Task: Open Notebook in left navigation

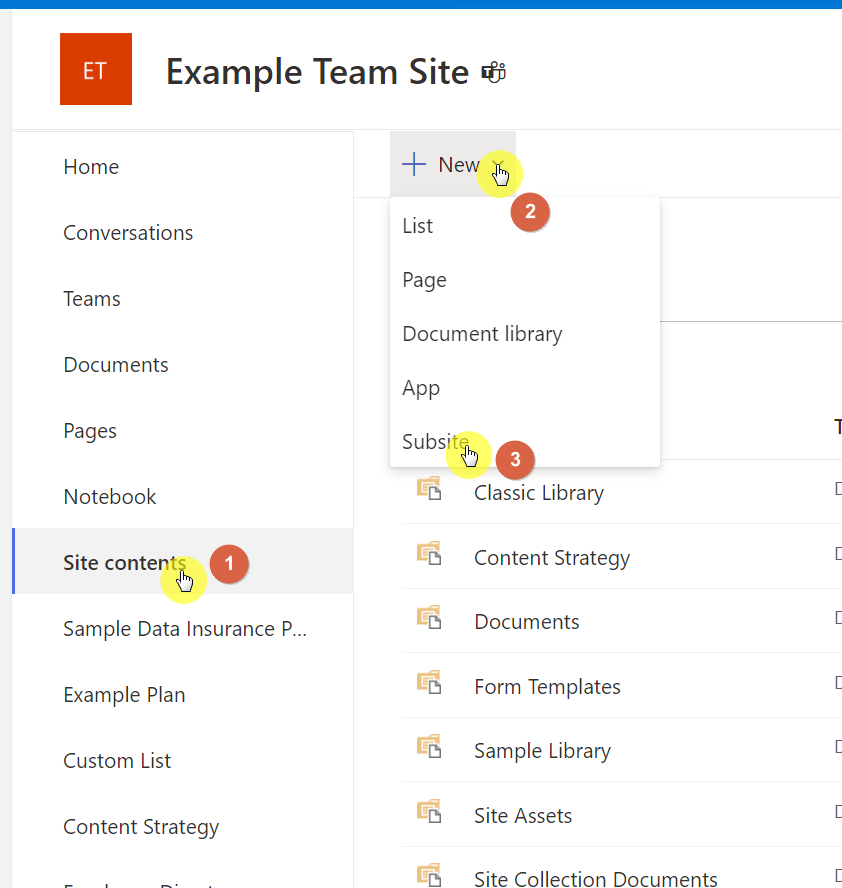Action: click(x=110, y=497)
